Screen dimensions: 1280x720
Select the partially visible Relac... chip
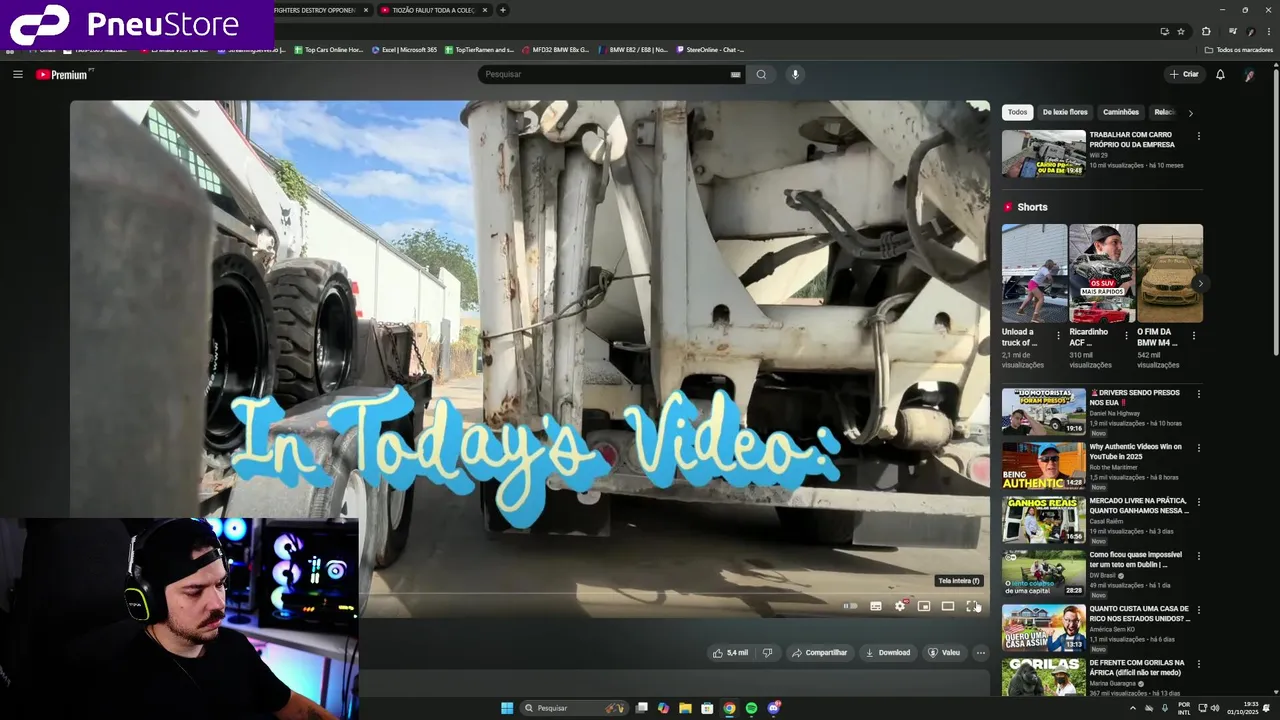1164,112
